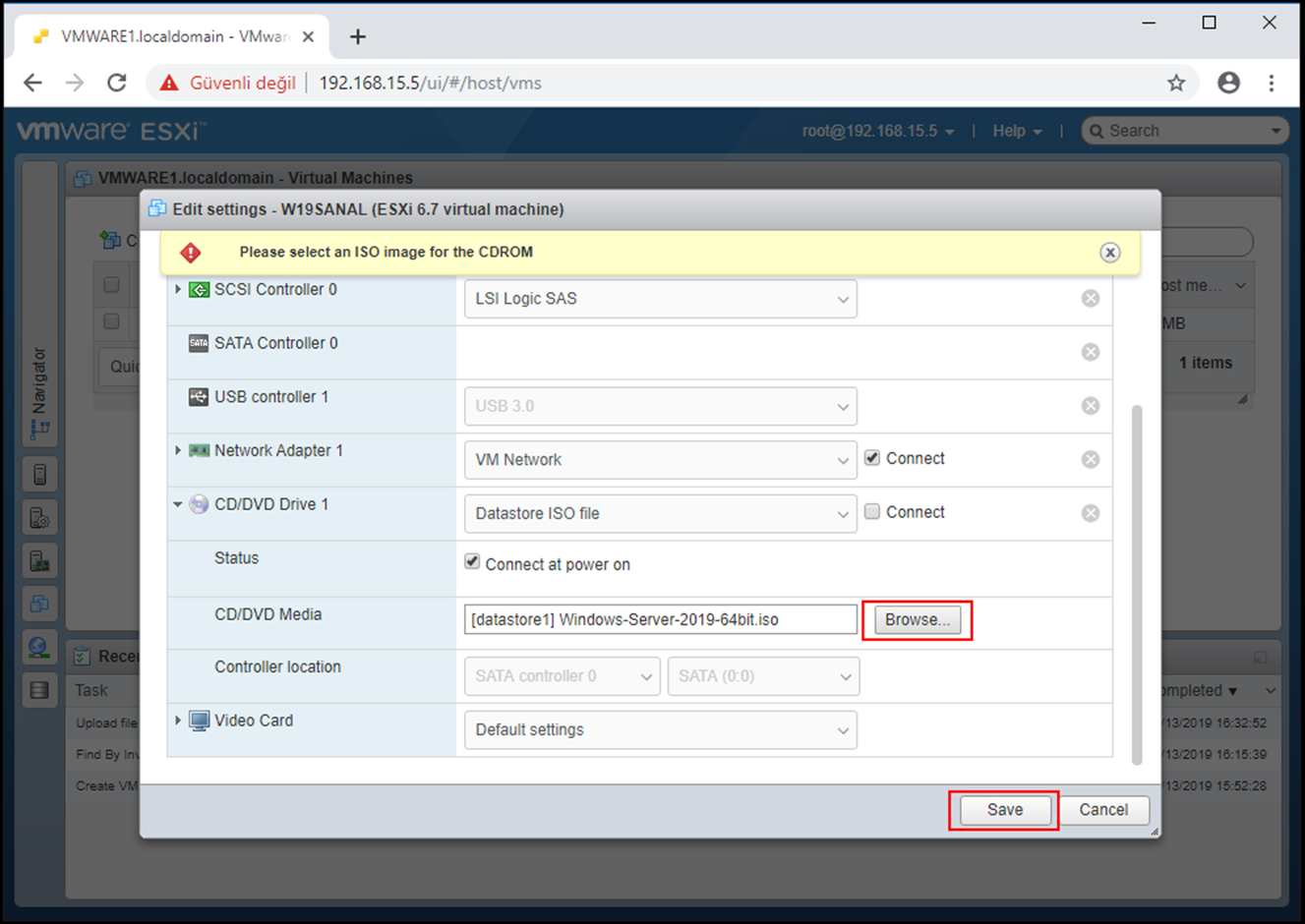The image size is (1305, 924).
Task: Reload the page with the refresh icon
Action: tap(117, 83)
